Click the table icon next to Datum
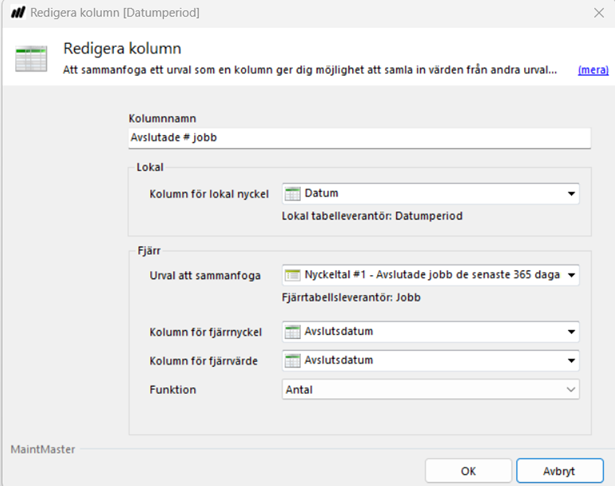 tap(293, 194)
